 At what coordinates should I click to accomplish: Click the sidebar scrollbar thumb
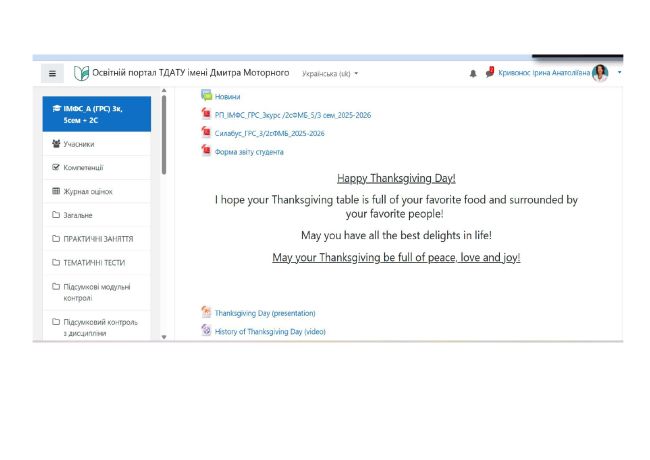[164, 135]
